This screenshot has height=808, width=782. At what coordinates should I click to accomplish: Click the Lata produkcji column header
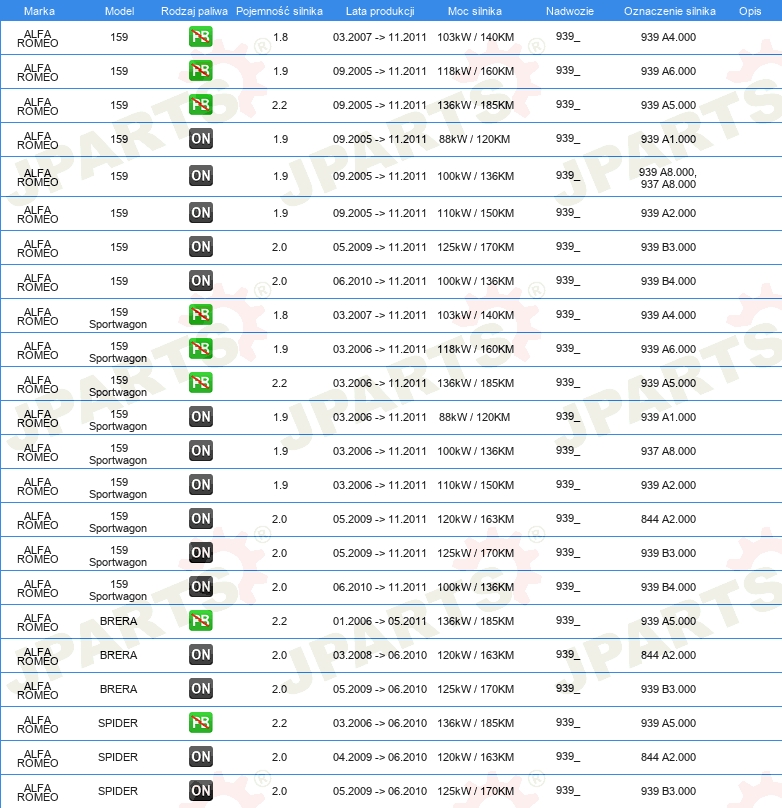[x=380, y=11]
